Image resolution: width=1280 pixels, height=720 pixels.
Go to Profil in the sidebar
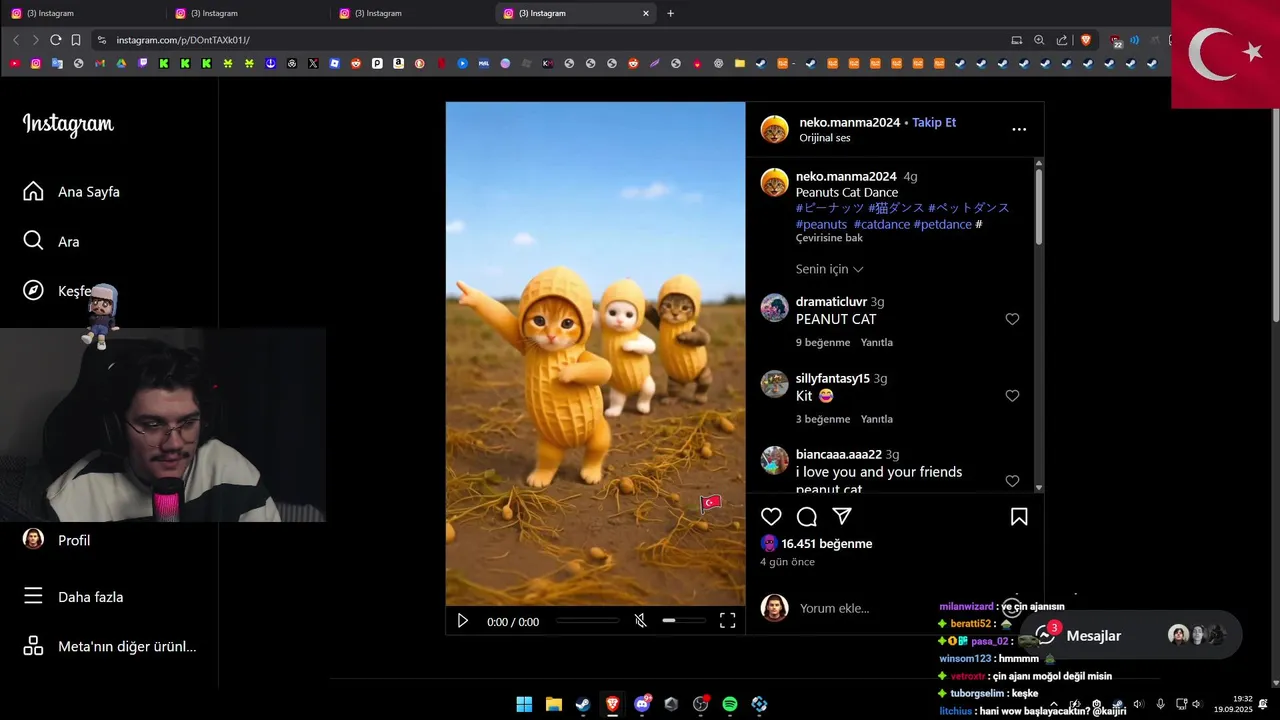click(x=57, y=540)
